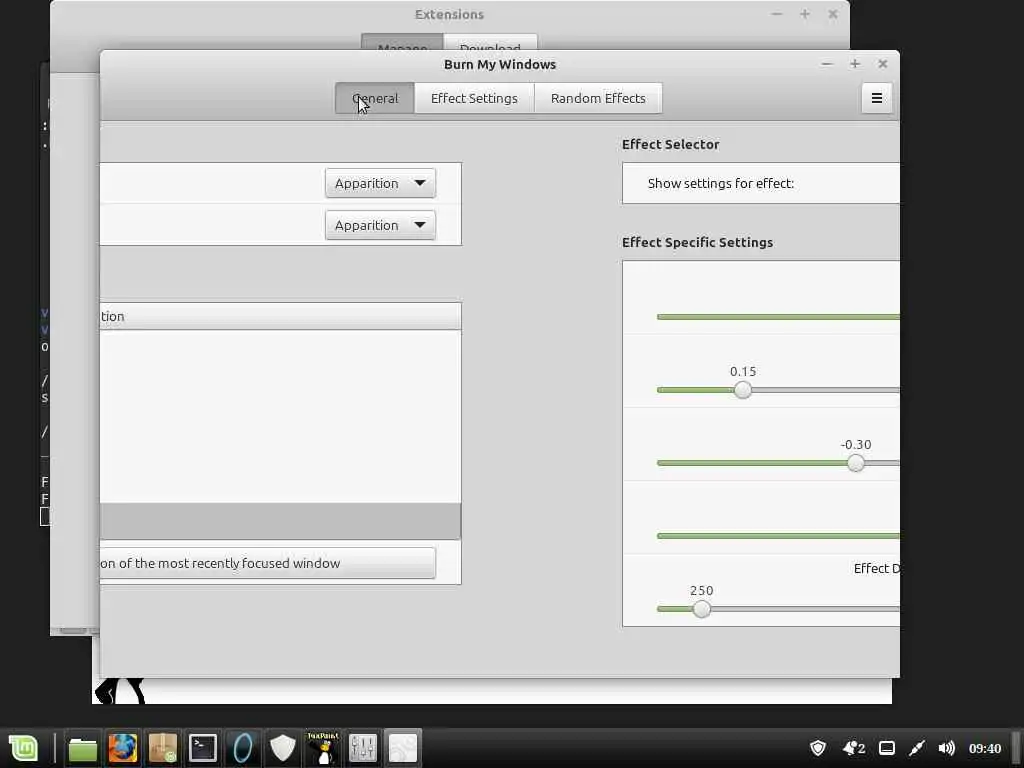This screenshot has height=768, width=1024.
Task: Maximize the Burn My Windows window
Action: tap(855, 64)
